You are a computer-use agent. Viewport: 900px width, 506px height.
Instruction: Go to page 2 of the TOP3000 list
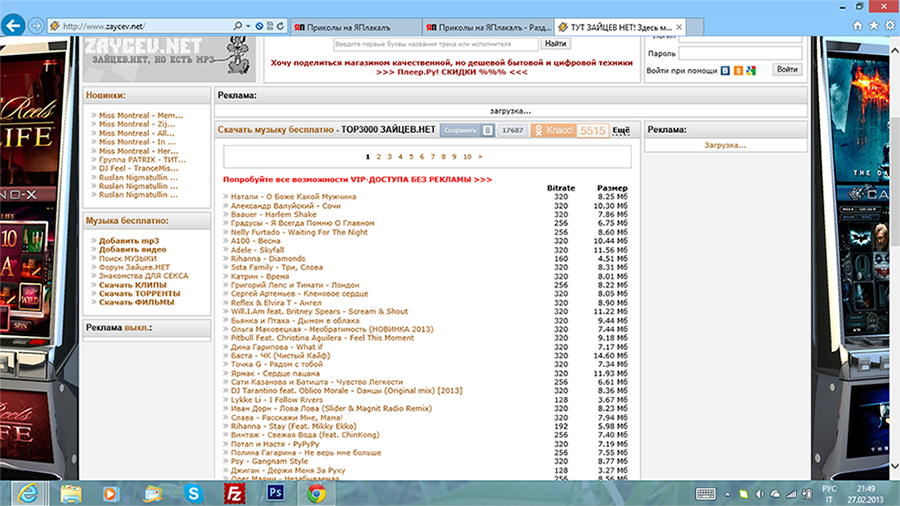(378, 157)
